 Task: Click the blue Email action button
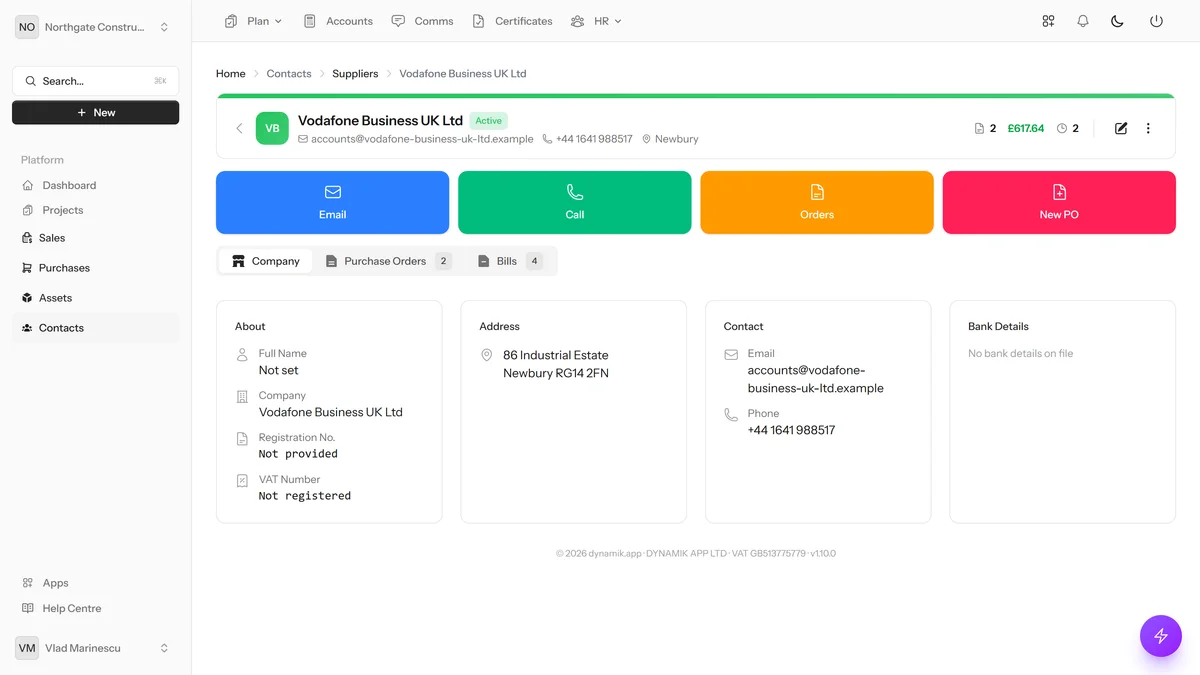[x=333, y=202]
